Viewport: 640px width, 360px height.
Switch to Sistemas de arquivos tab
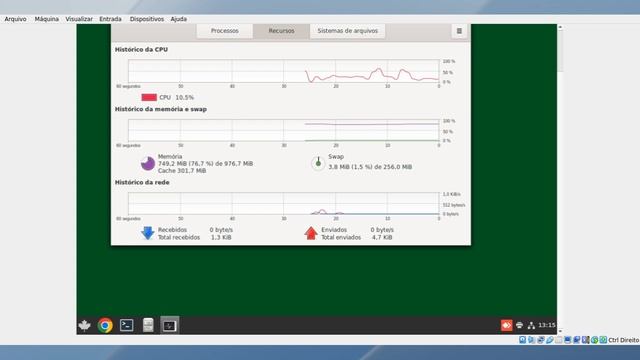(x=347, y=31)
